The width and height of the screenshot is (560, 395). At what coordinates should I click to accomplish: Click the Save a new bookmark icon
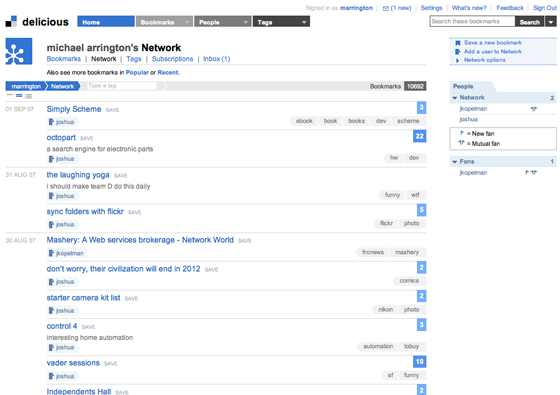click(x=458, y=43)
